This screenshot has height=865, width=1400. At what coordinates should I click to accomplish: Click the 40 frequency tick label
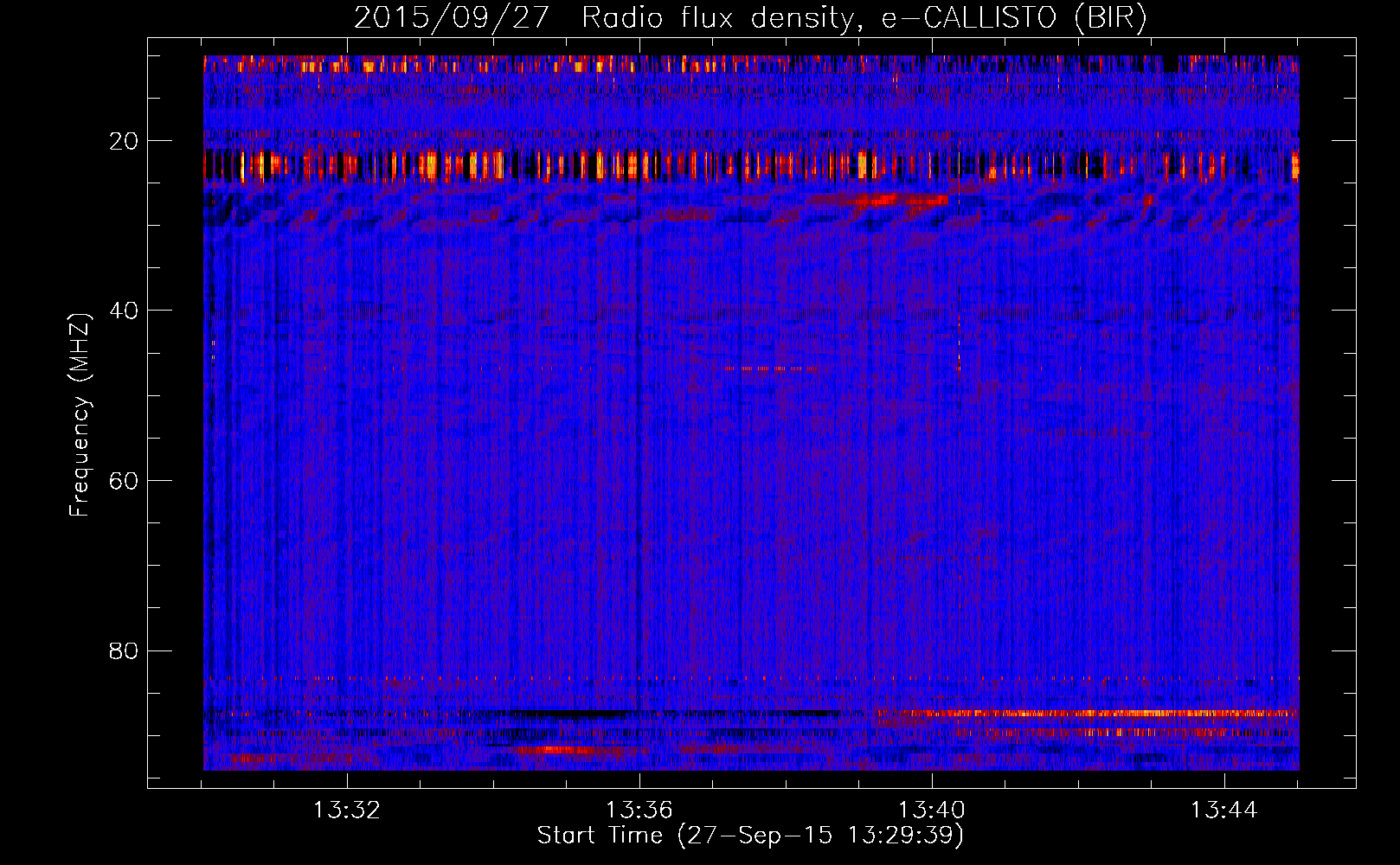pos(125,310)
